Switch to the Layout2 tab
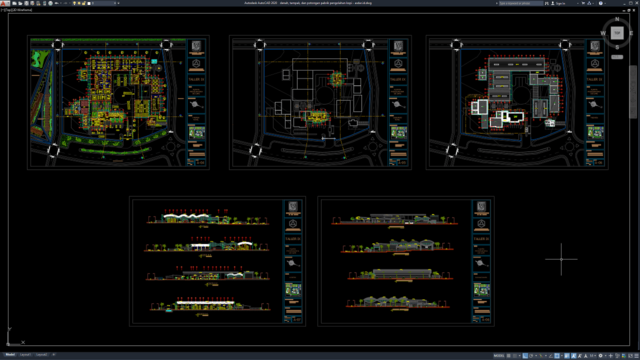The height and width of the screenshot is (360, 640). pos(41,355)
